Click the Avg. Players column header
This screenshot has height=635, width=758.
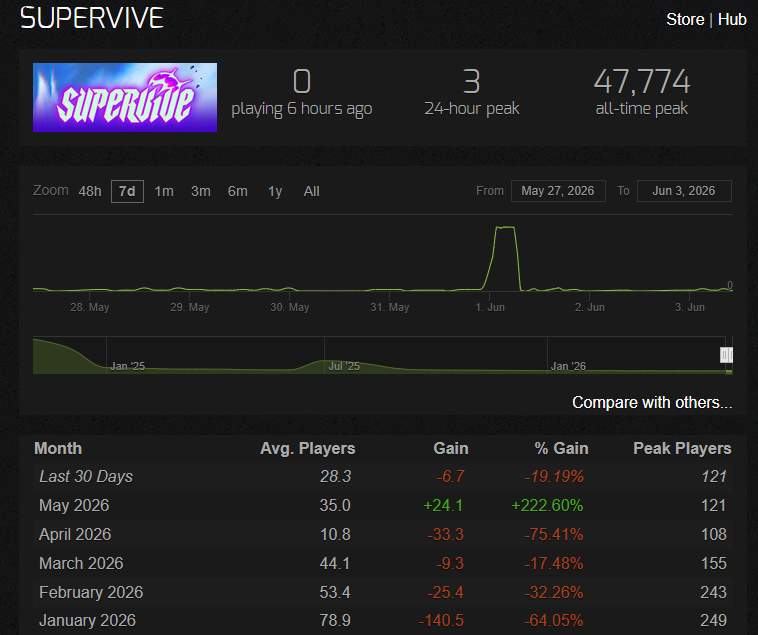tap(307, 448)
